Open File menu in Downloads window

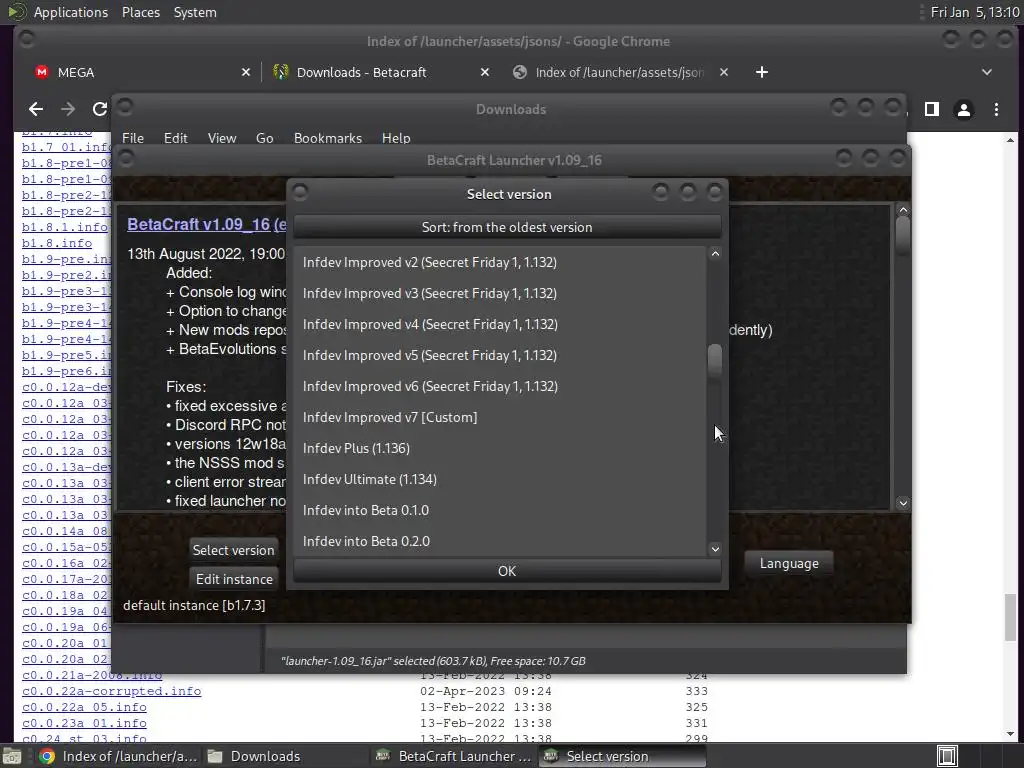(133, 138)
